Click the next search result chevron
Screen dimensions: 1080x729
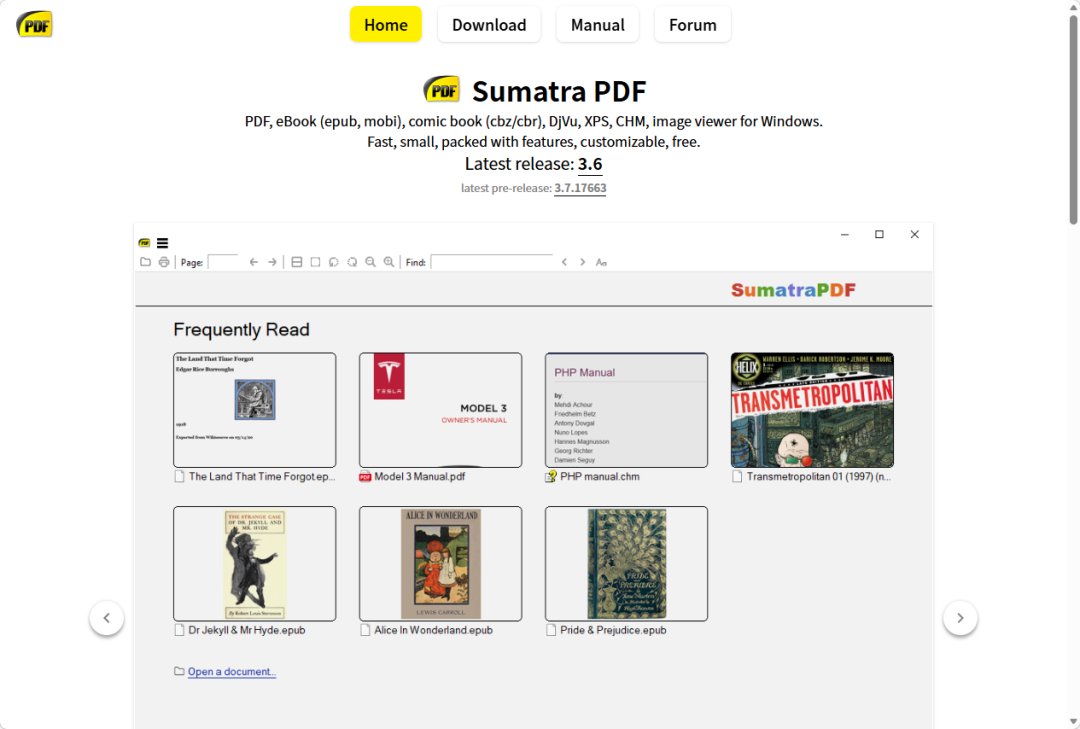[582, 261]
